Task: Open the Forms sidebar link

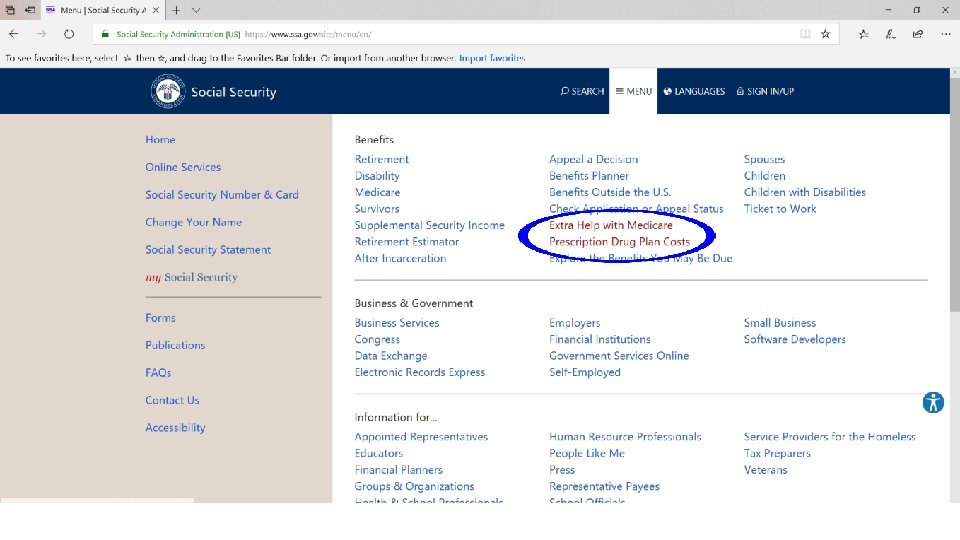Action: (160, 318)
